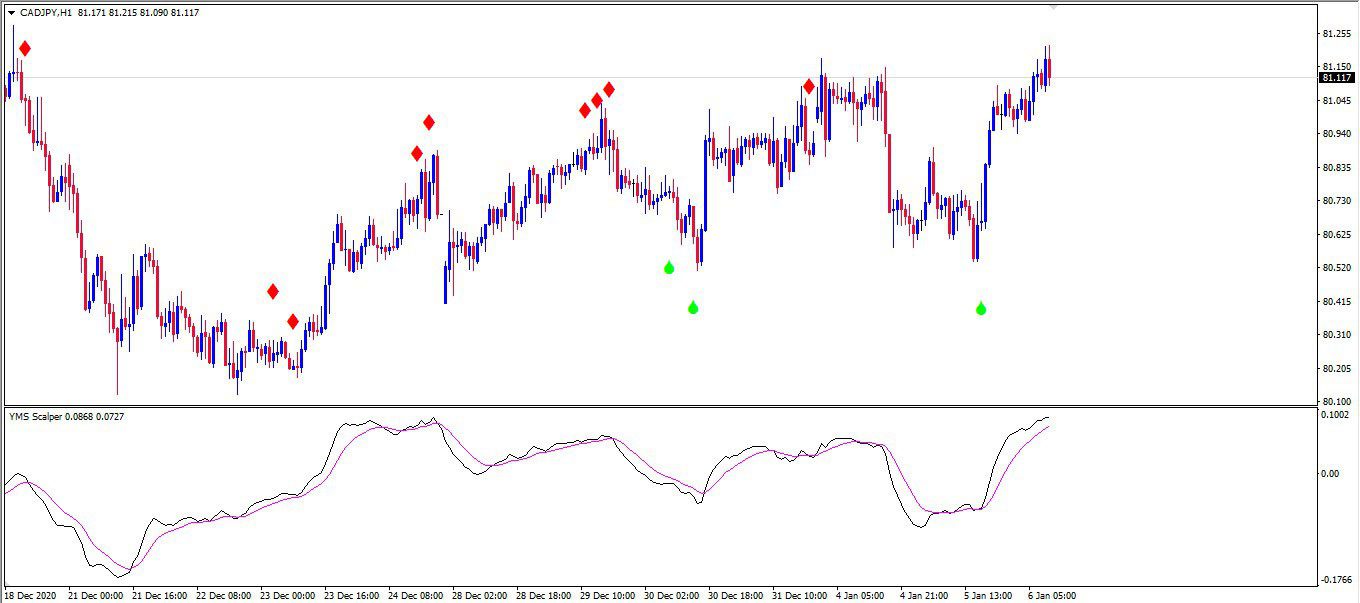Click the CADJPY,H1 chart title text
The height and width of the screenshot is (603, 1360).
[x=43, y=13]
